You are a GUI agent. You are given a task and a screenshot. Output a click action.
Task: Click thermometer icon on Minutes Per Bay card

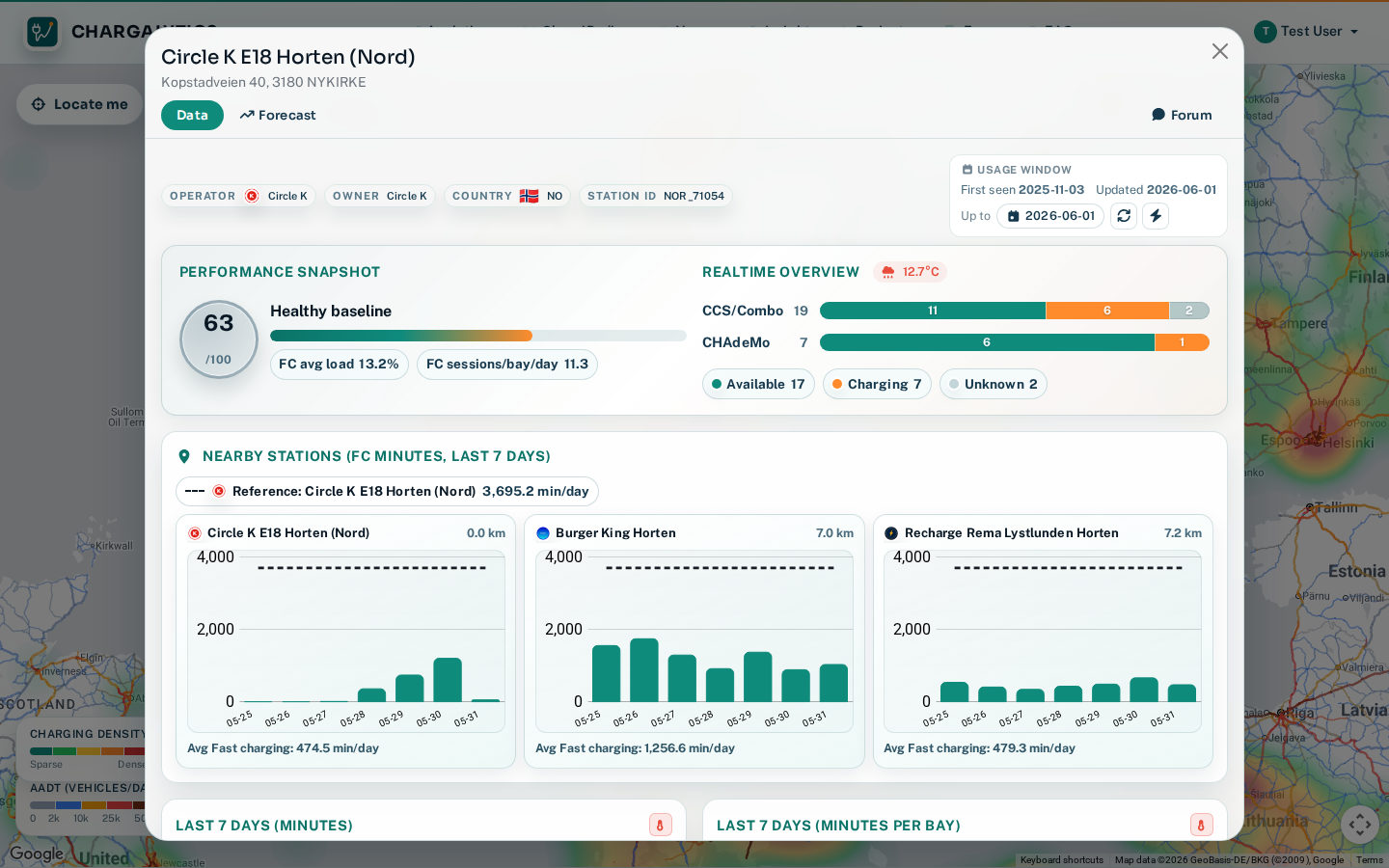(x=1201, y=825)
